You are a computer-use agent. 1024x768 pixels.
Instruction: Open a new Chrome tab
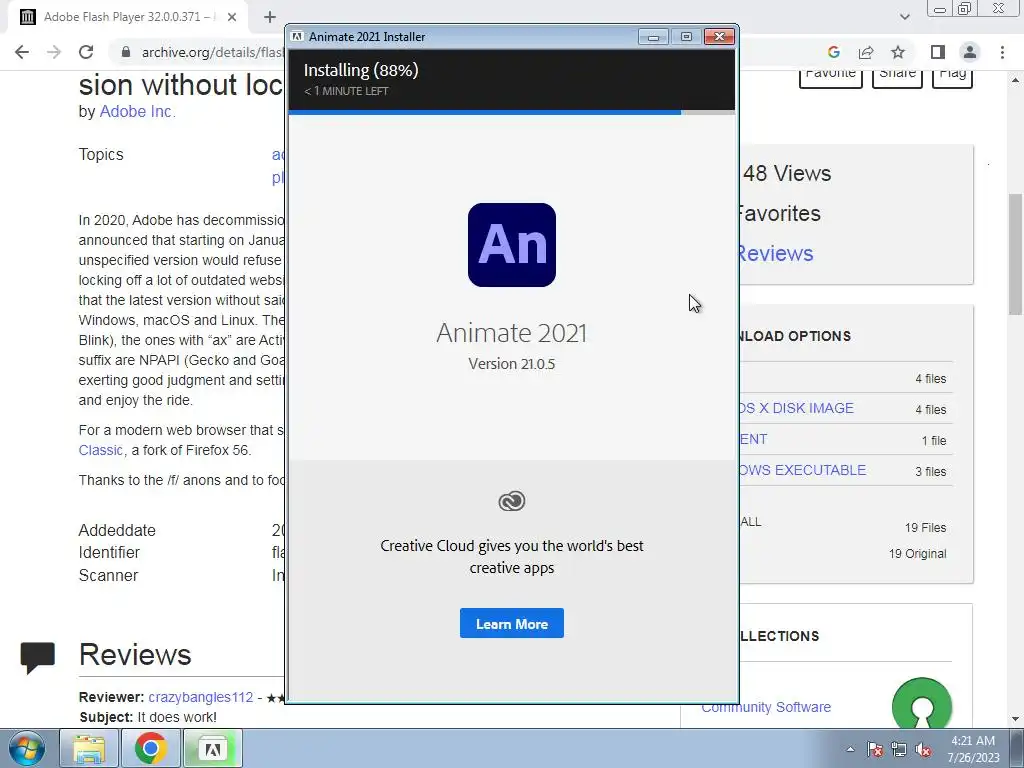[270, 17]
